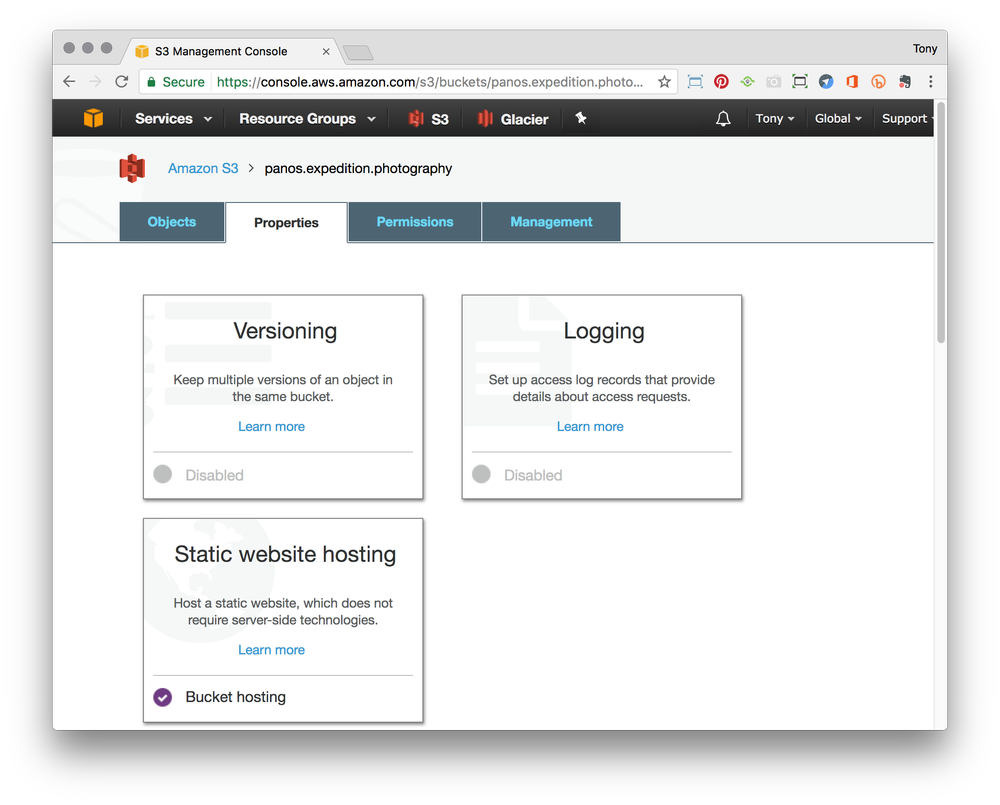Click the browser back arrow
This screenshot has height=805, width=1000.
click(x=70, y=82)
